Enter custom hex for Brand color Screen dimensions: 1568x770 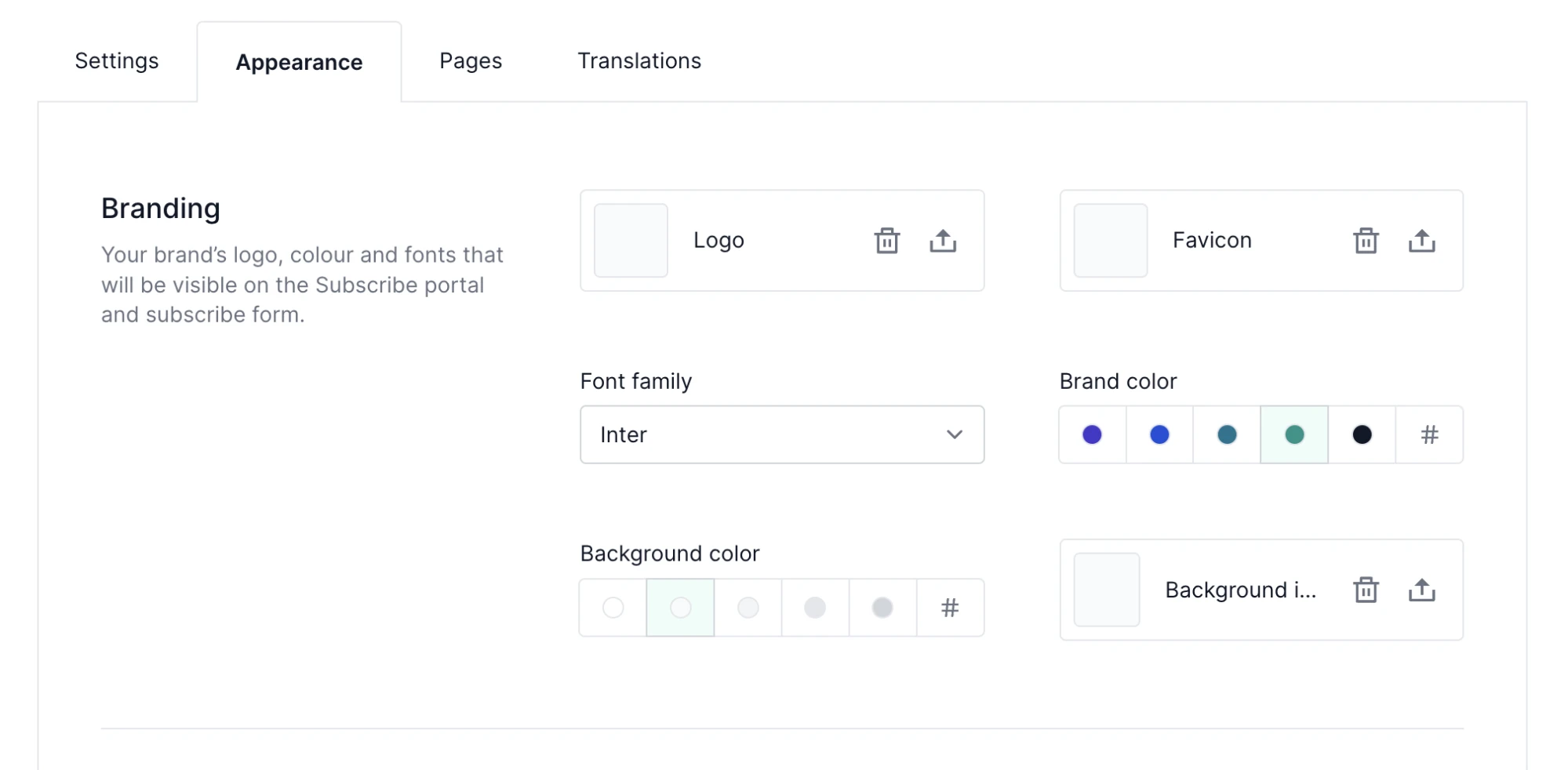tap(1428, 434)
